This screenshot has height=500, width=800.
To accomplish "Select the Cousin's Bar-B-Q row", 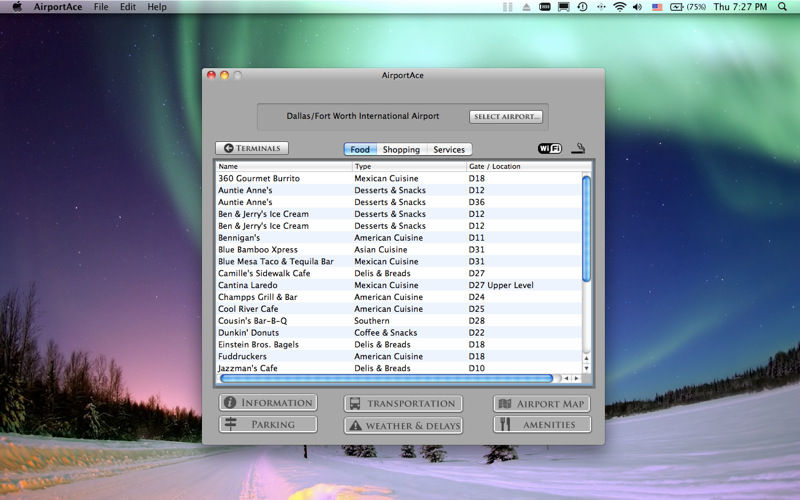I will coord(399,320).
